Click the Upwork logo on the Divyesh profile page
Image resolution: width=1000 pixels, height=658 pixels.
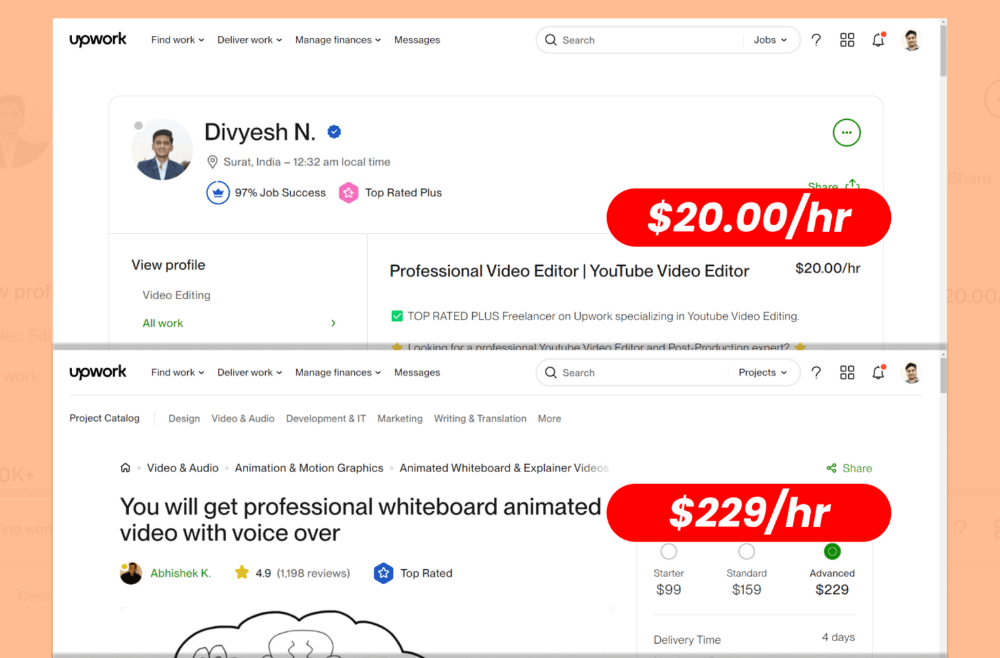pyautogui.click(x=98, y=40)
